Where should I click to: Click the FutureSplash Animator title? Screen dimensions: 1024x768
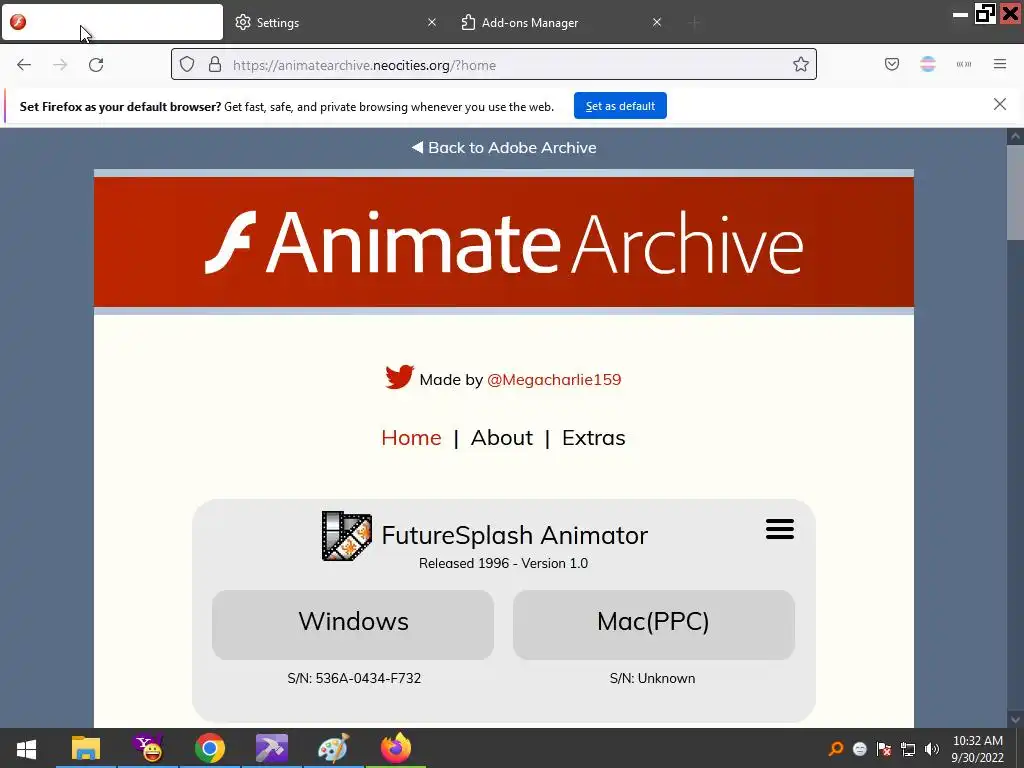tap(515, 536)
